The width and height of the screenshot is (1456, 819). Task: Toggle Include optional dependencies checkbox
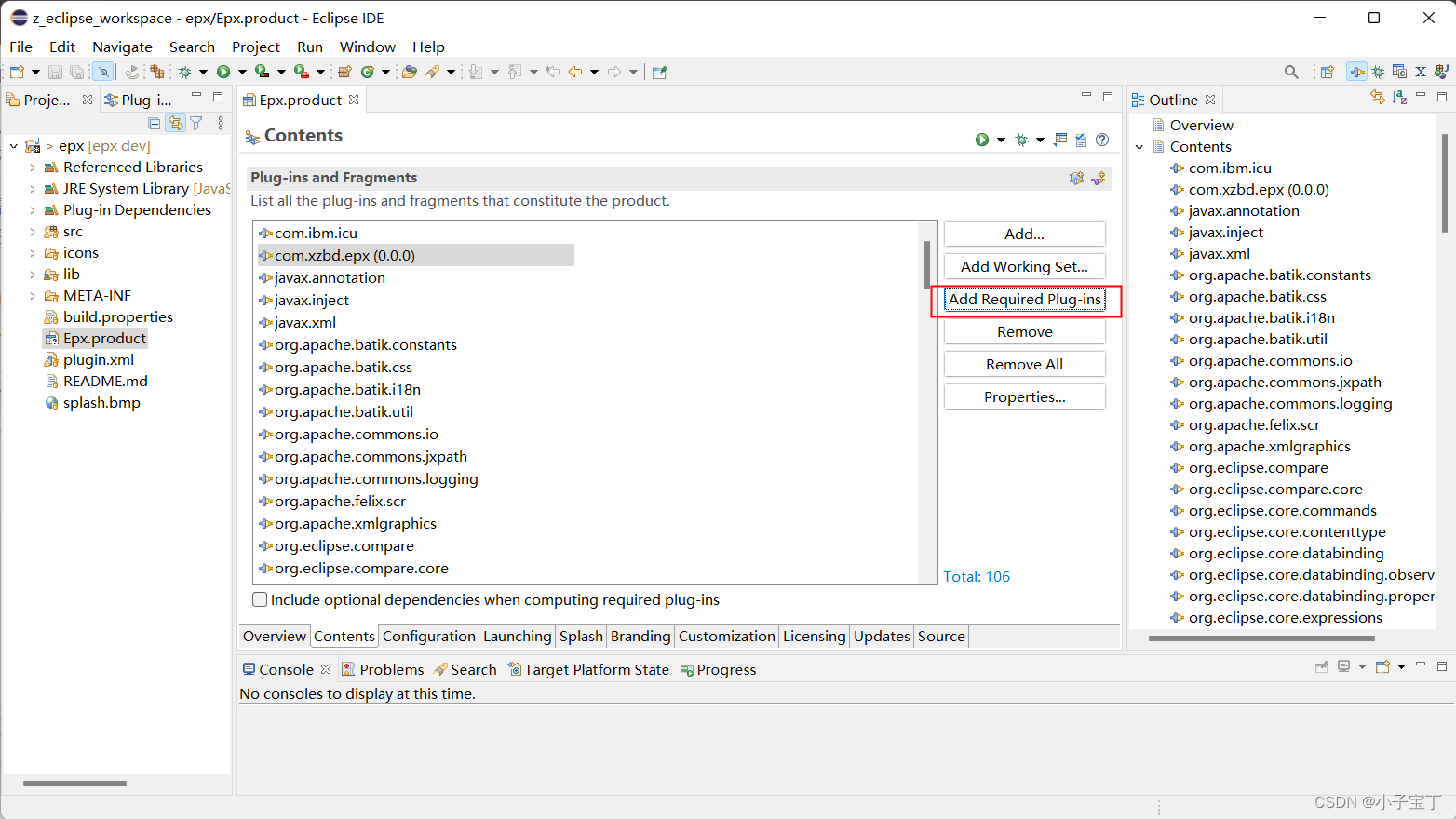[x=260, y=599]
